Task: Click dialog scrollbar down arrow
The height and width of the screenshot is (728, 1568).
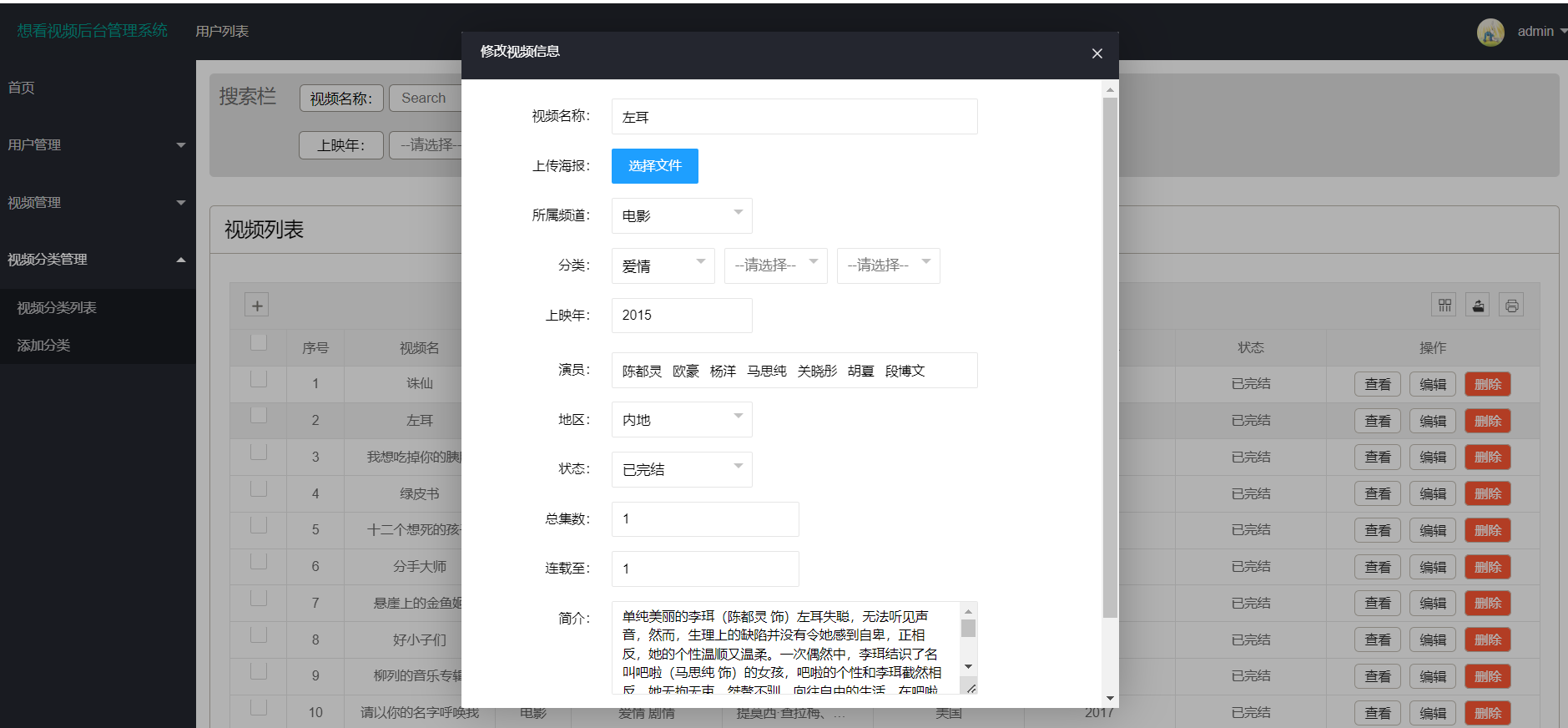Action: pyautogui.click(x=1110, y=698)
